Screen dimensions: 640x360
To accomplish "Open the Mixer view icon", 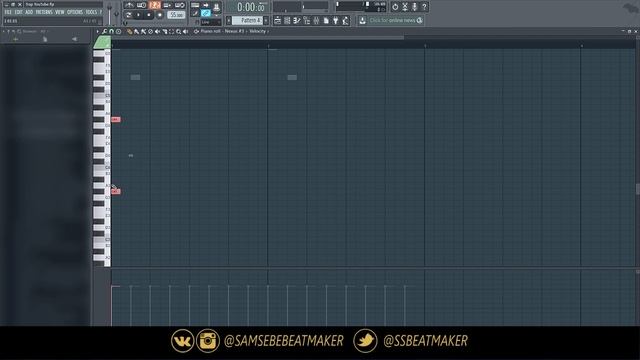I will (x=316, y=20).
